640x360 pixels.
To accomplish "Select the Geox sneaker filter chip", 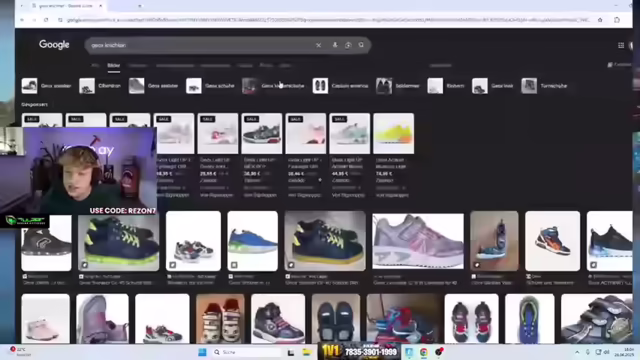I will [47, 86].
